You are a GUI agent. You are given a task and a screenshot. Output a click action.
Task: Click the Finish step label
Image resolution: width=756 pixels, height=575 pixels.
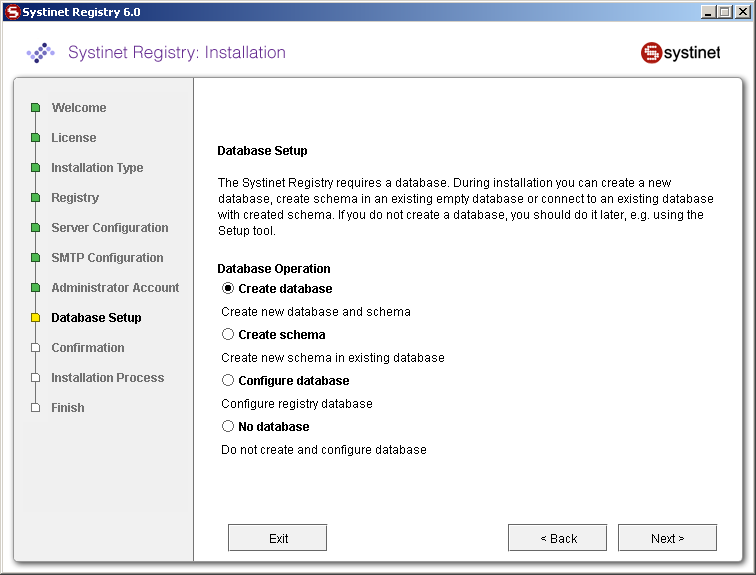(68, 408)
